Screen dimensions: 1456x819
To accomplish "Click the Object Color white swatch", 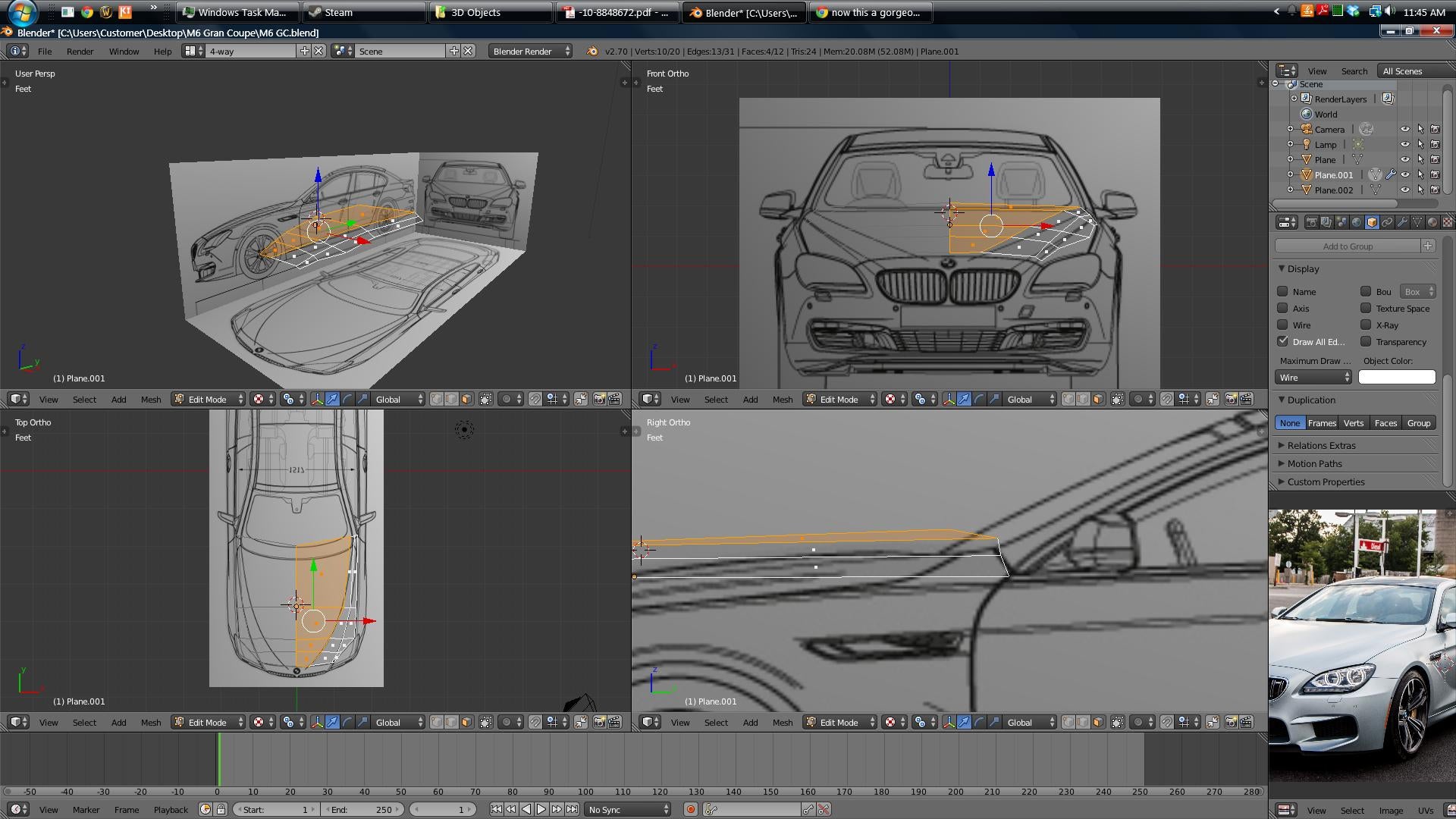I will coord(1397,377).
